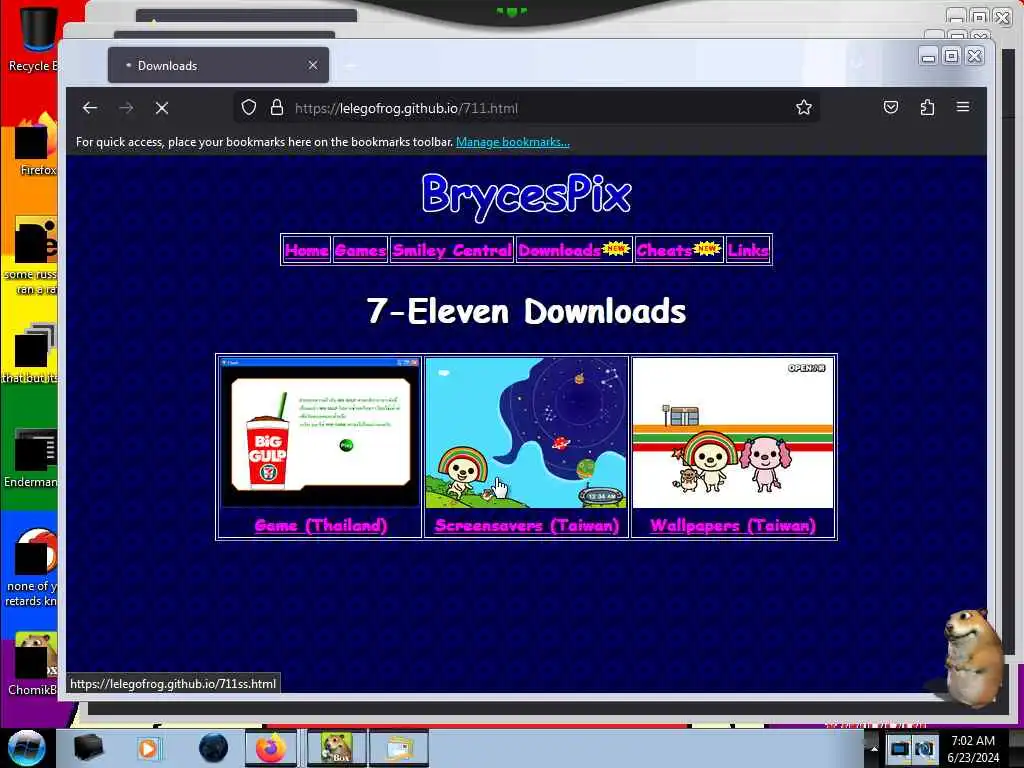Image resolution: width=1024 pixels, height=768 pixels.
Task: Click the address bar URL field
Action: (x=526, y=108)
